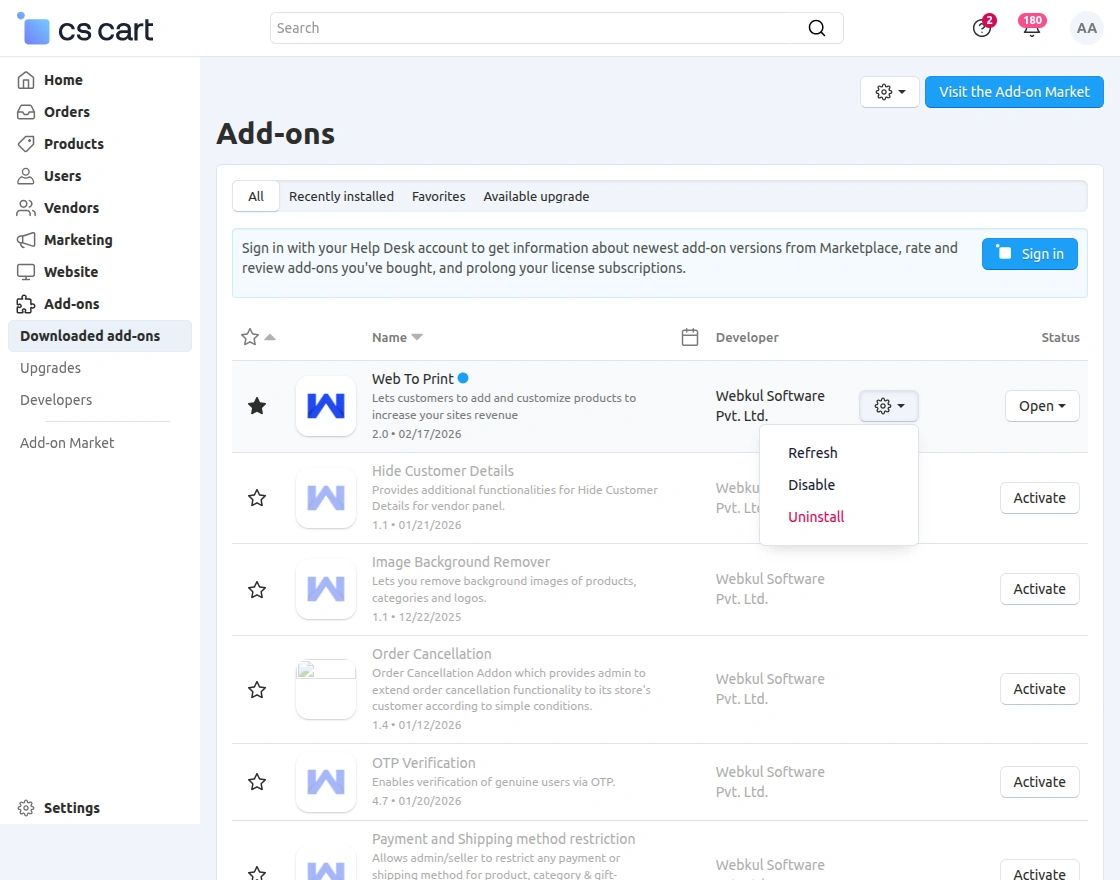The height and width of the screenshot is (880, 1120).
Task: Open the Website section in the sidebar
Action: (x=70, y=272)
